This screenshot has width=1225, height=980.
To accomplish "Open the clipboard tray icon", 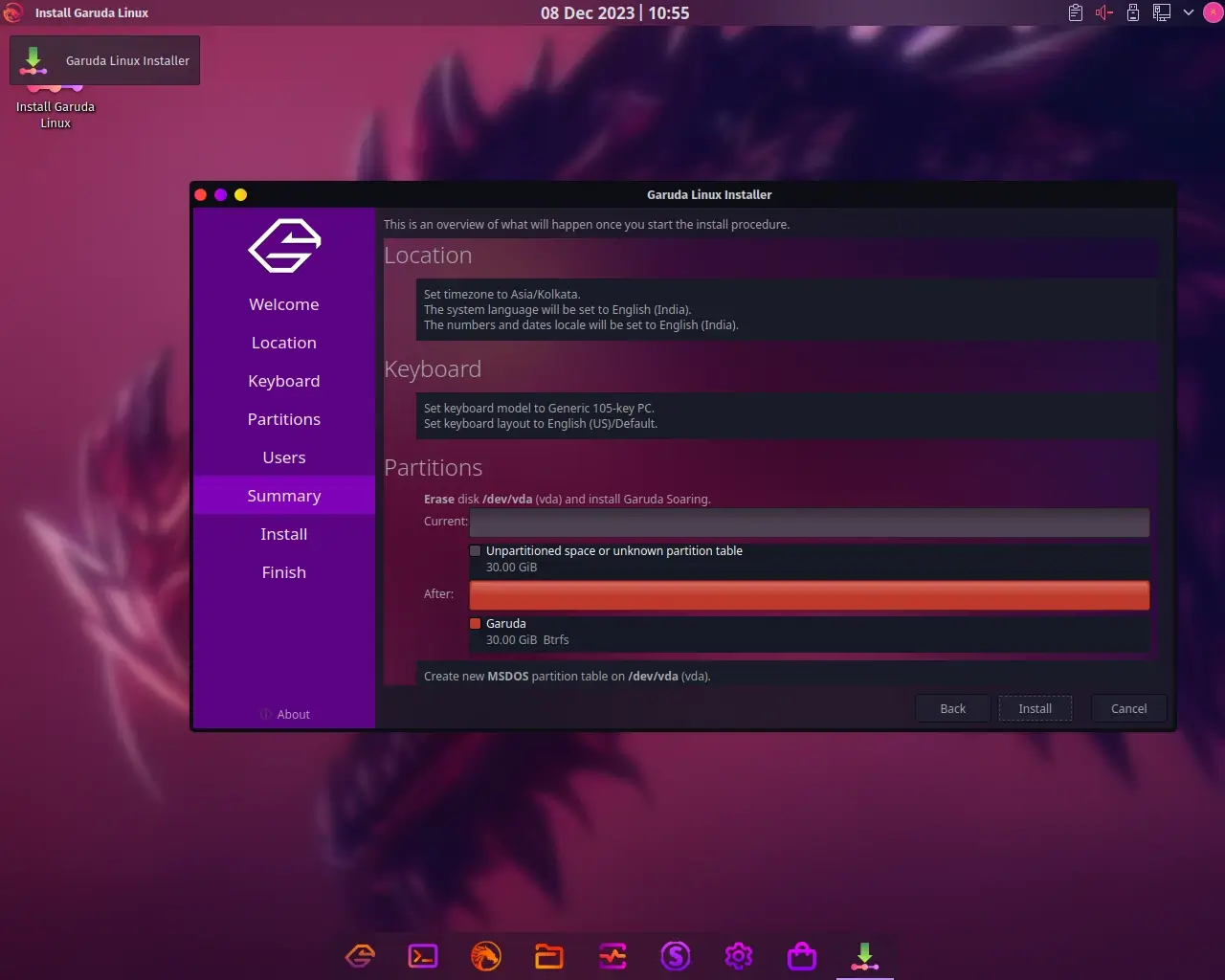I will tap(1076, 12).
